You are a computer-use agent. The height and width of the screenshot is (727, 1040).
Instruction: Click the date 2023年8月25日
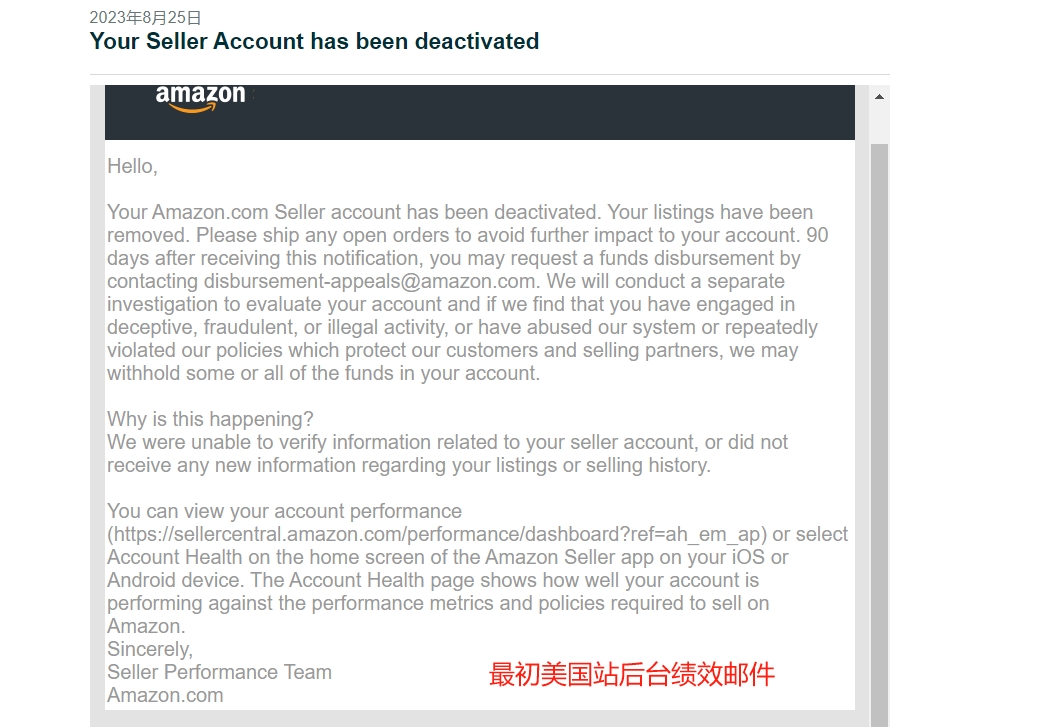pos(145,17)
